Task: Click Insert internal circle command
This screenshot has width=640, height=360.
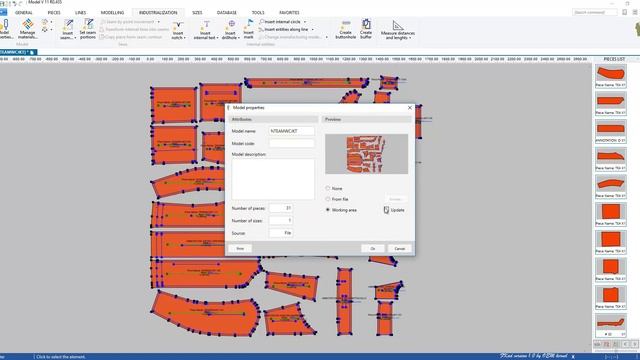Action: [x=282, y=22]
